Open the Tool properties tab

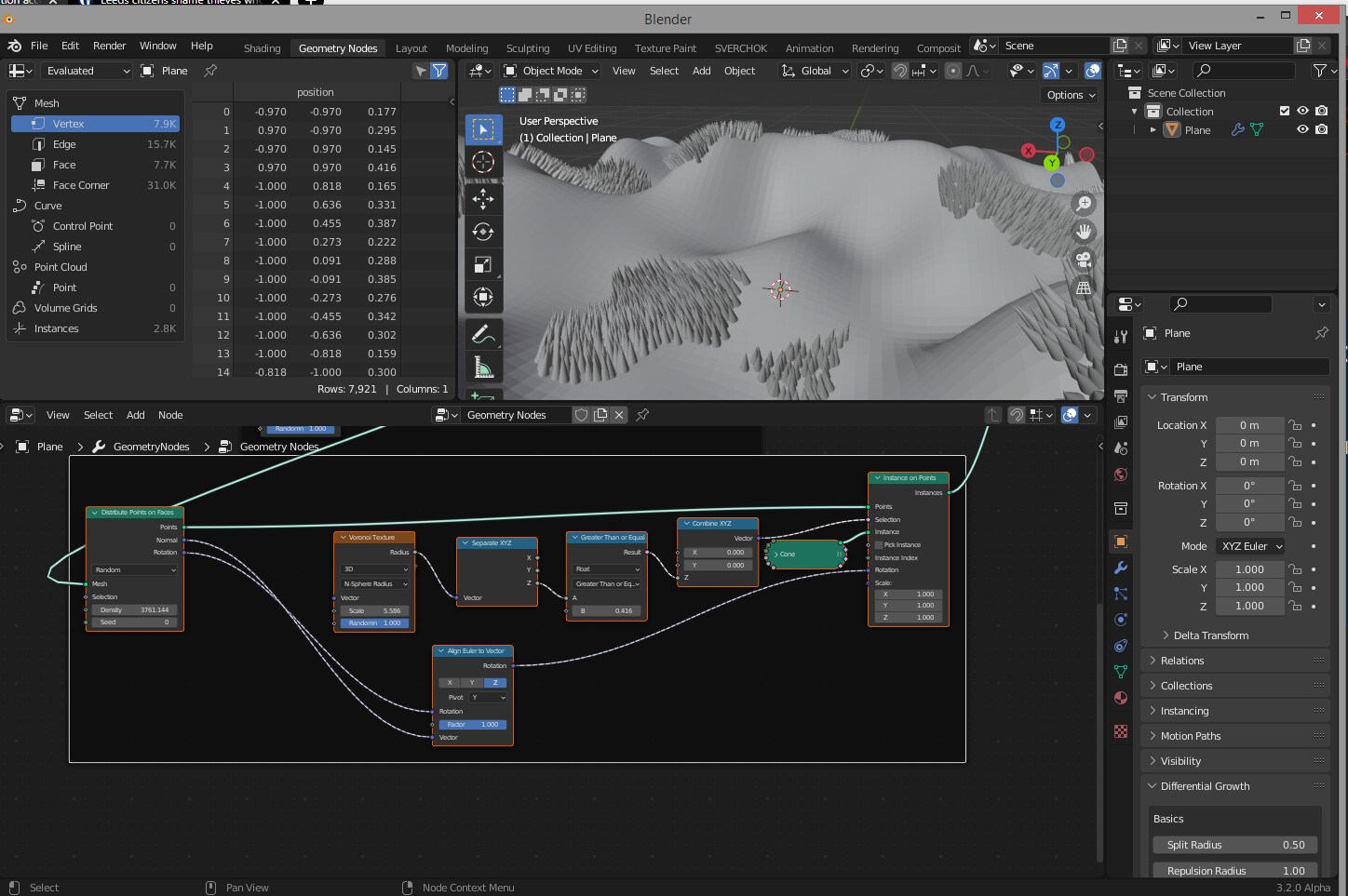coord(1121,337)
